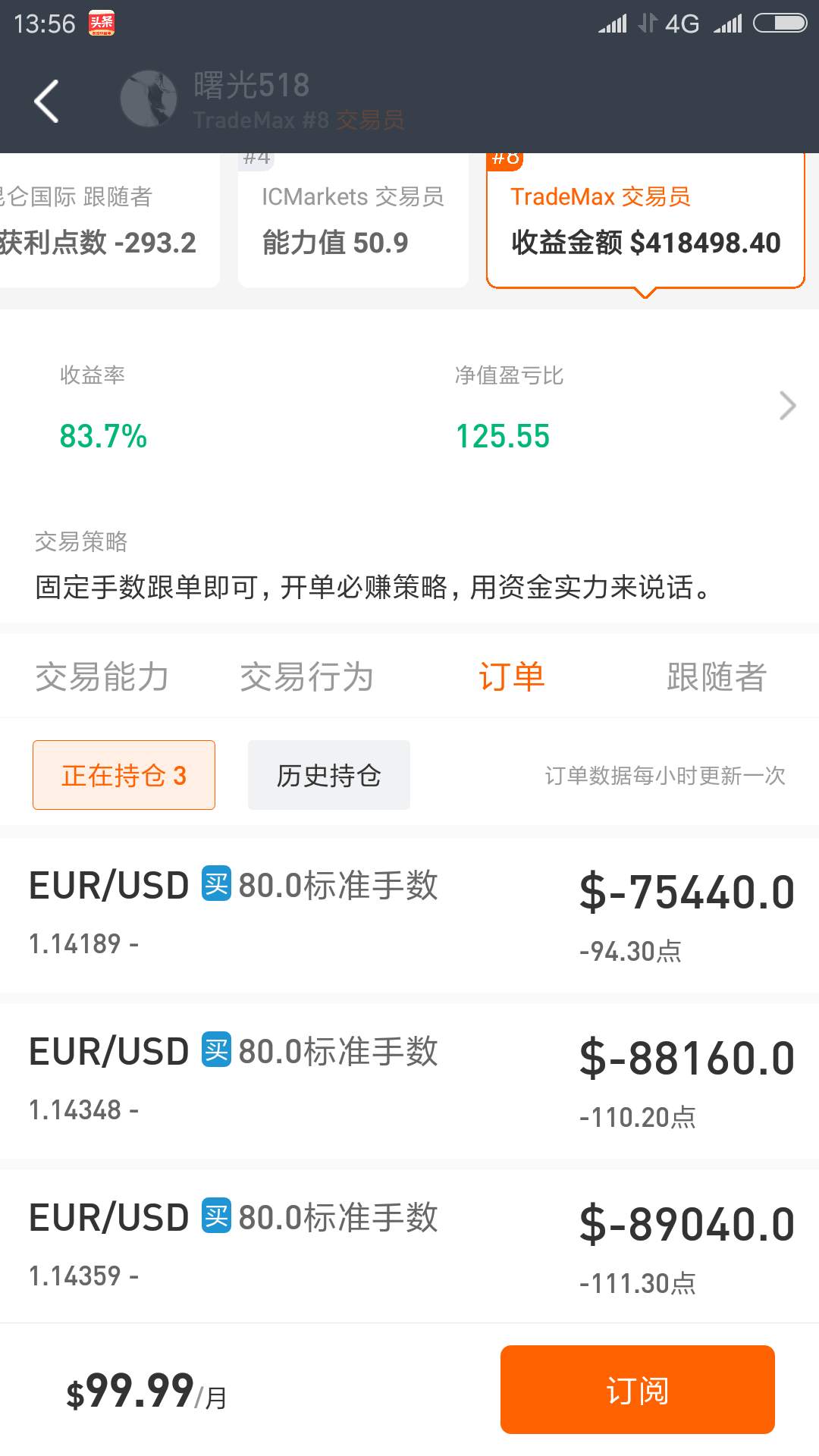The image size is (819, 1456).
Task: Switch to the 交易能力 tab
Action: 102,676
